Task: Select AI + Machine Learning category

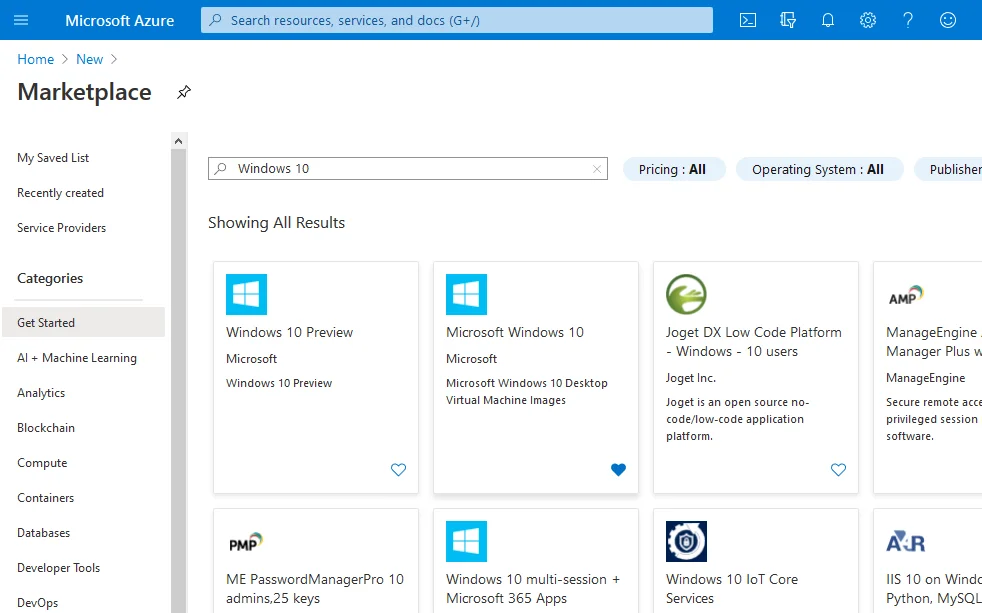Action: (x=76, y=358)
